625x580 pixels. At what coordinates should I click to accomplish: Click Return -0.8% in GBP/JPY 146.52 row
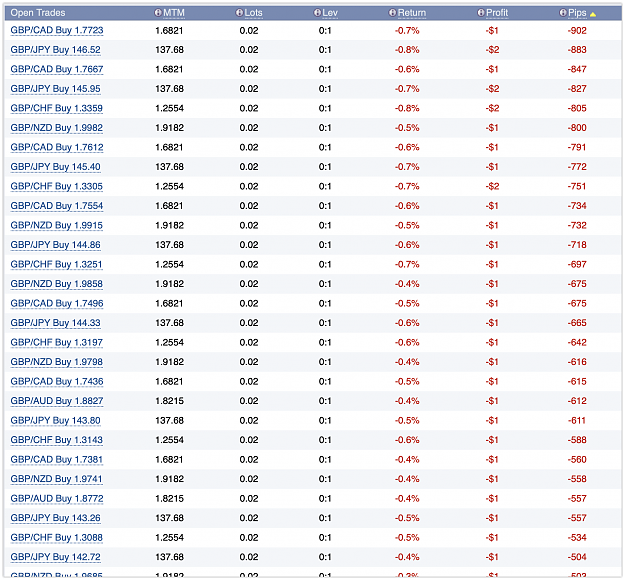[x=407, y=50]
